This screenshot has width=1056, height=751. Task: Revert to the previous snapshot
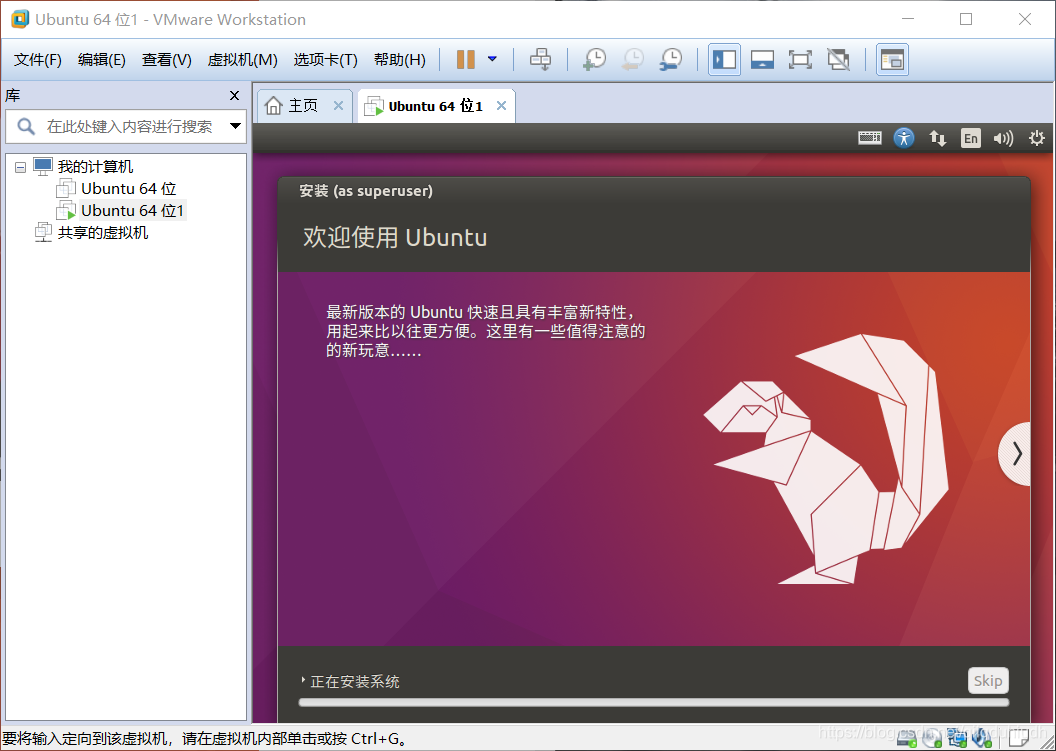pos(632,59)
